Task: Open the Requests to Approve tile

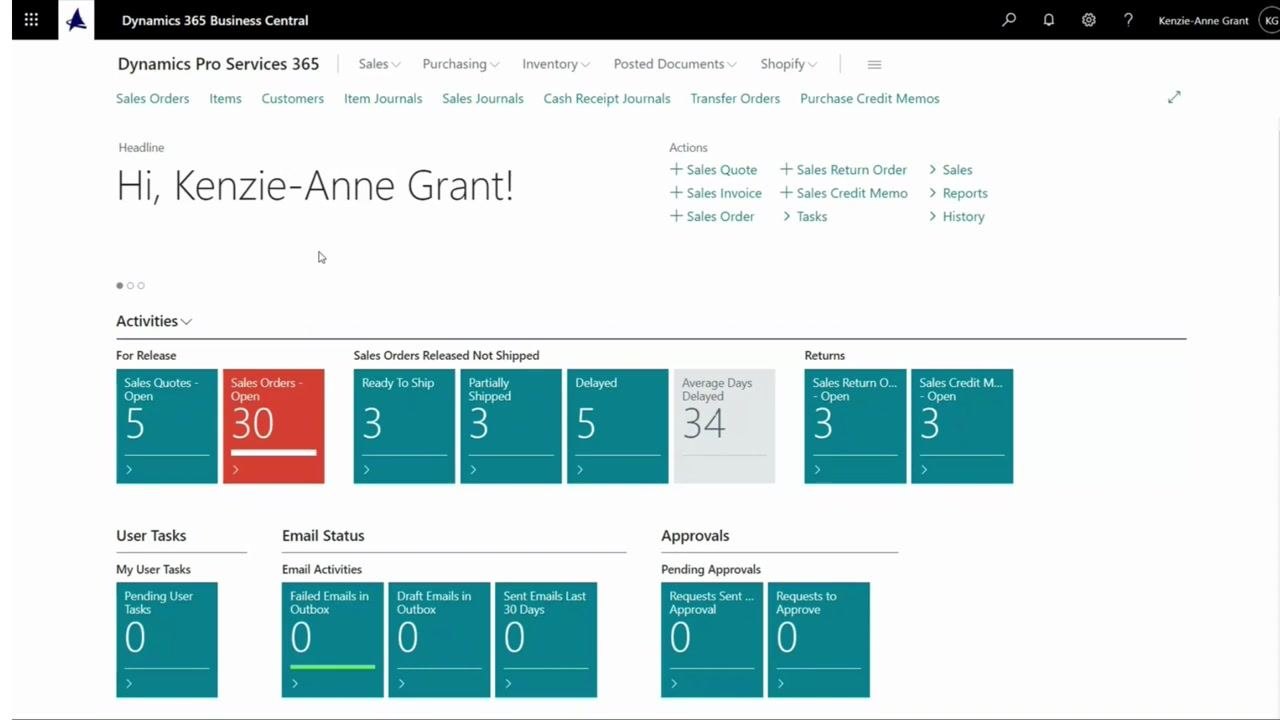Action: pyautogui.click(x=818, y=640)
